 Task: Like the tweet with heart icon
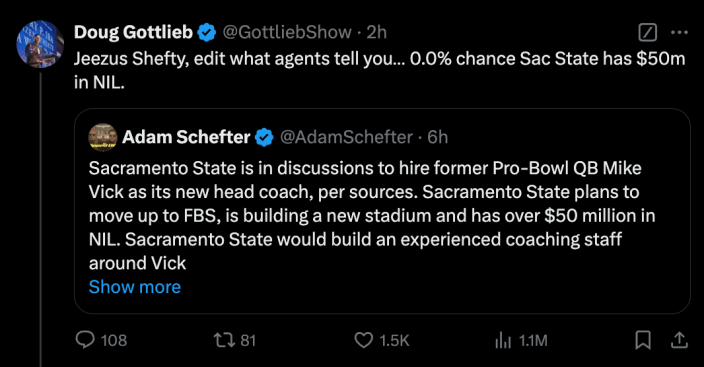point(363,340)
